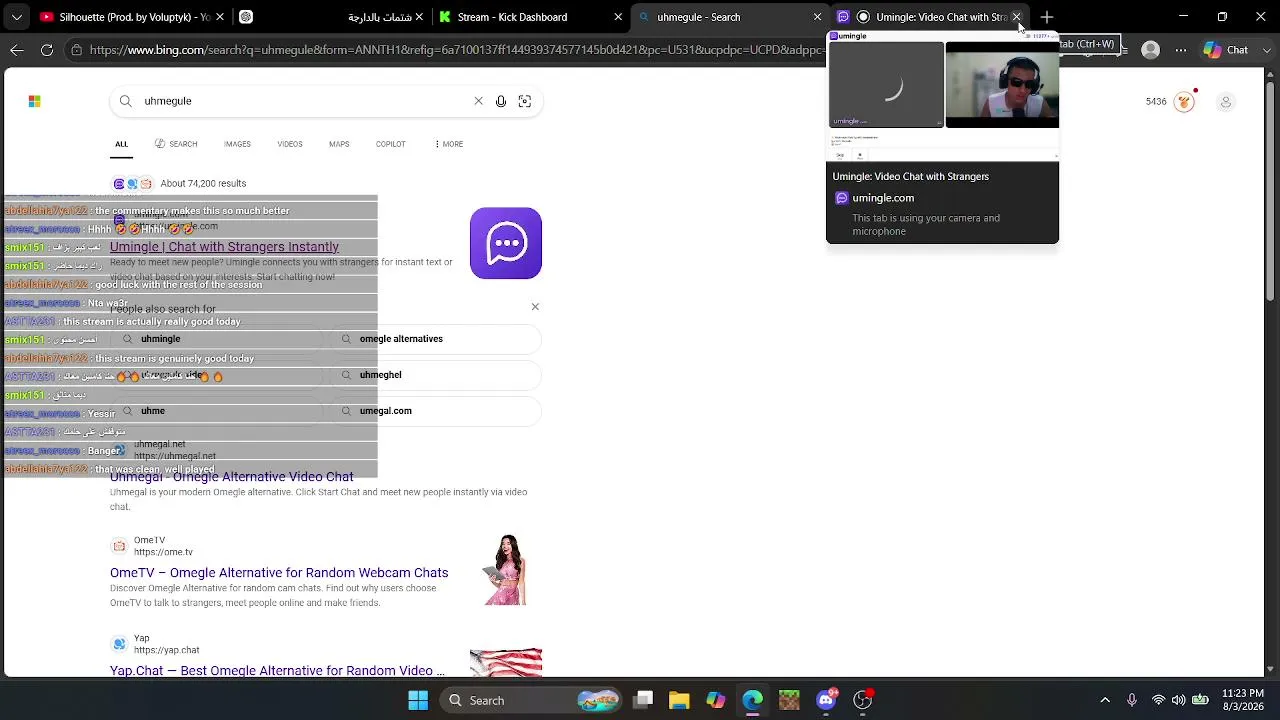The image size is (1280, 720).
Task: Click the page scrollbar down arrow
Action: coord(1271,669)
